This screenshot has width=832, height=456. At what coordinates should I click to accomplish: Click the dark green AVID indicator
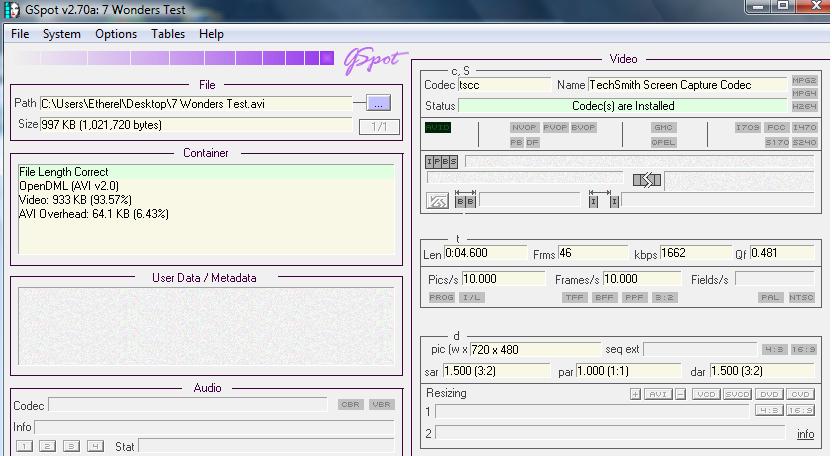tap(438, 127)
